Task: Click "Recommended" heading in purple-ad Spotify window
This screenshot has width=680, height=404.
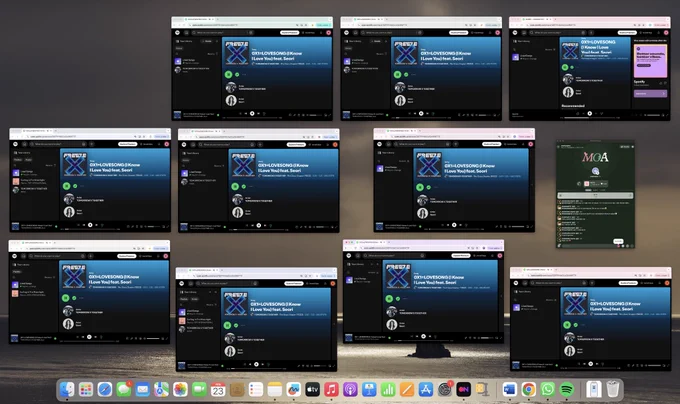Action: (x=573, y=106)
